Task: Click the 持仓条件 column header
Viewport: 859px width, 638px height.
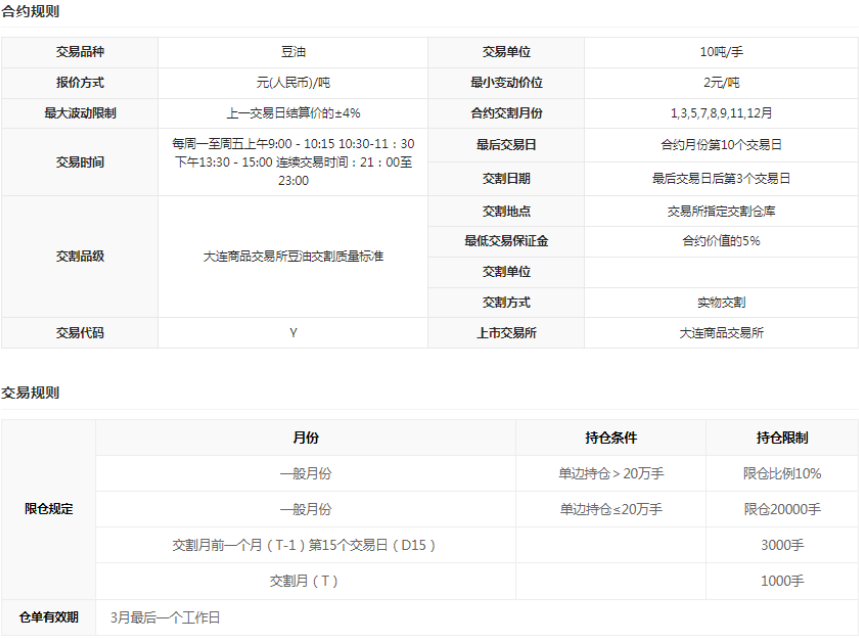Action: click(x=610, y=438)
